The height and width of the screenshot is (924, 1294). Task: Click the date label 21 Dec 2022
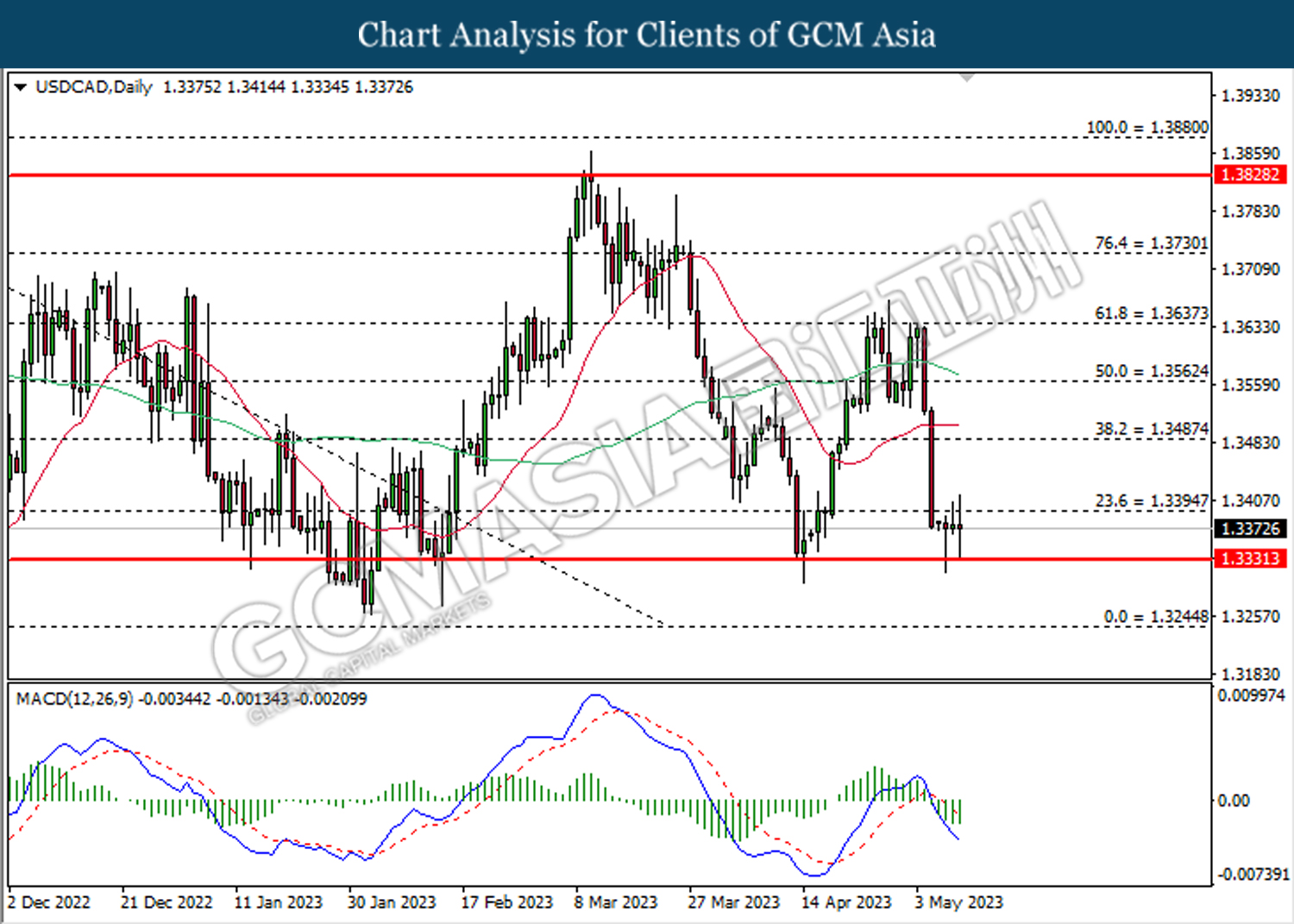click(x=166, y=902)
